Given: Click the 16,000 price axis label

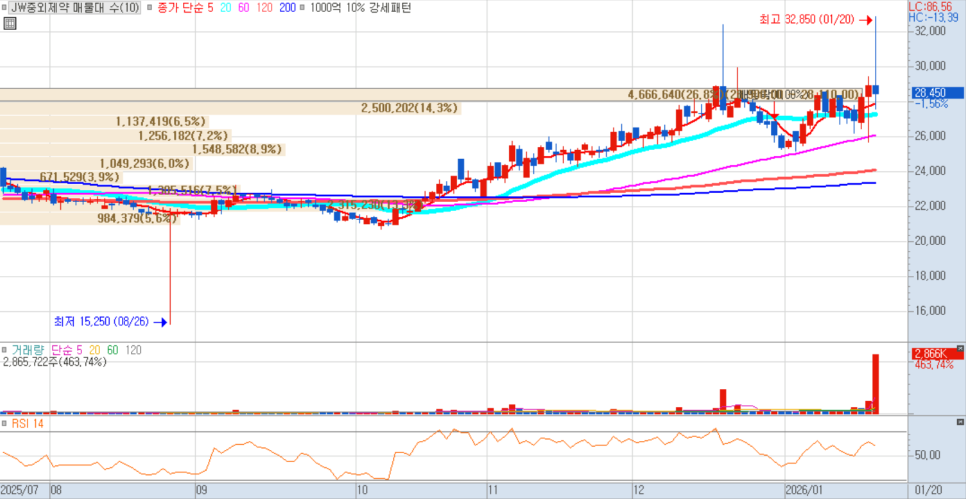Looking at the screenshot, I should [x=931, y=310].
